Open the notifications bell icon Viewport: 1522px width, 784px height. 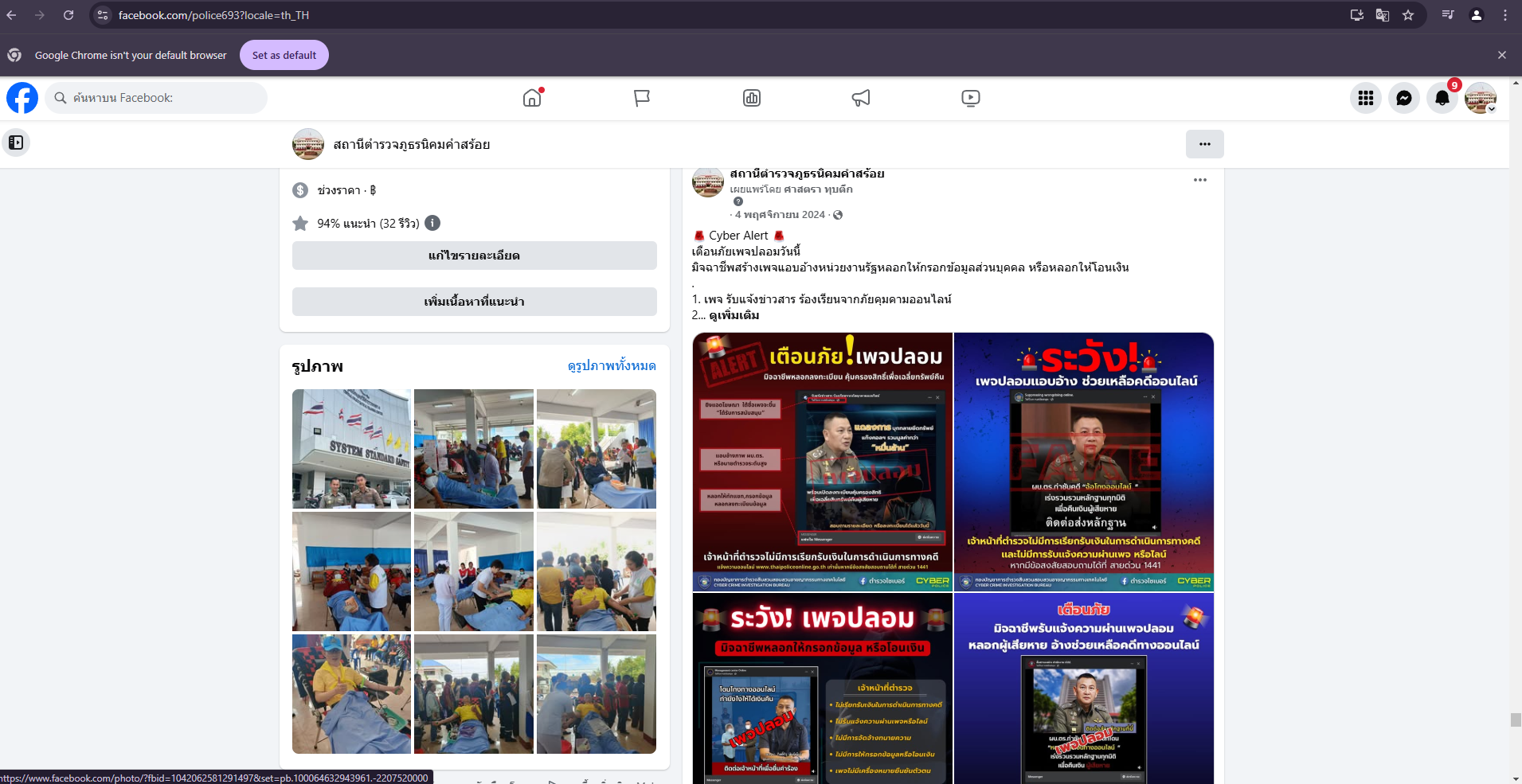pyautogui.click(x=1442, y=98)
